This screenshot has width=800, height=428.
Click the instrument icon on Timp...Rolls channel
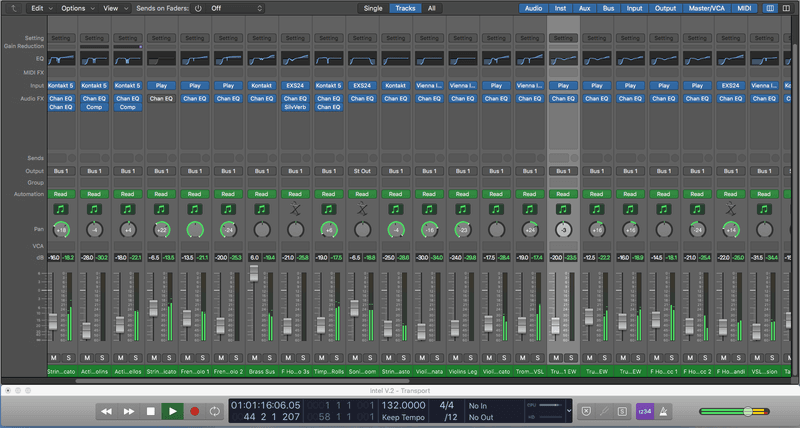click(x=329, y=209)
